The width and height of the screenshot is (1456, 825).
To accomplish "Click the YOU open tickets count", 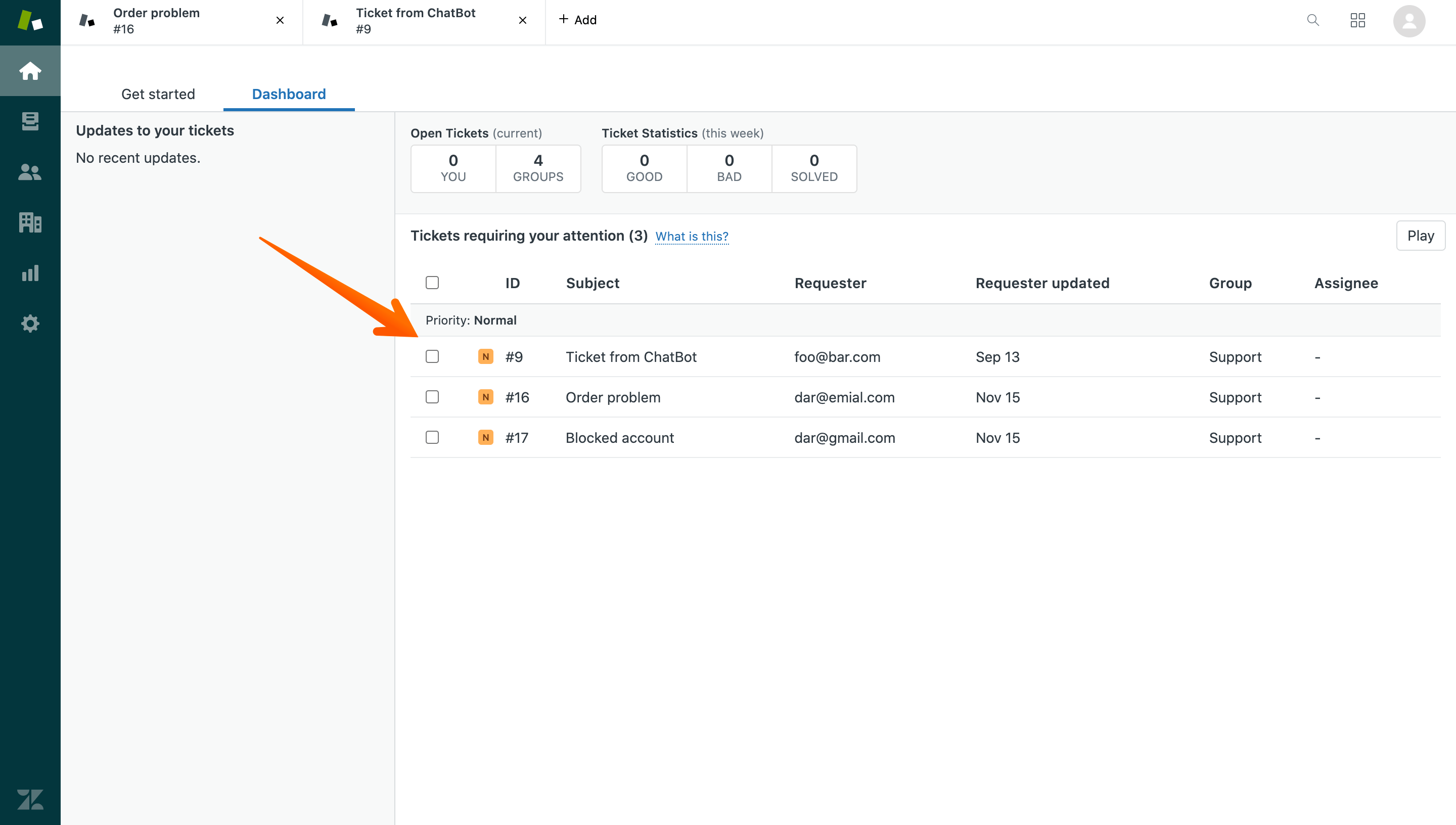I will point(453,168).
